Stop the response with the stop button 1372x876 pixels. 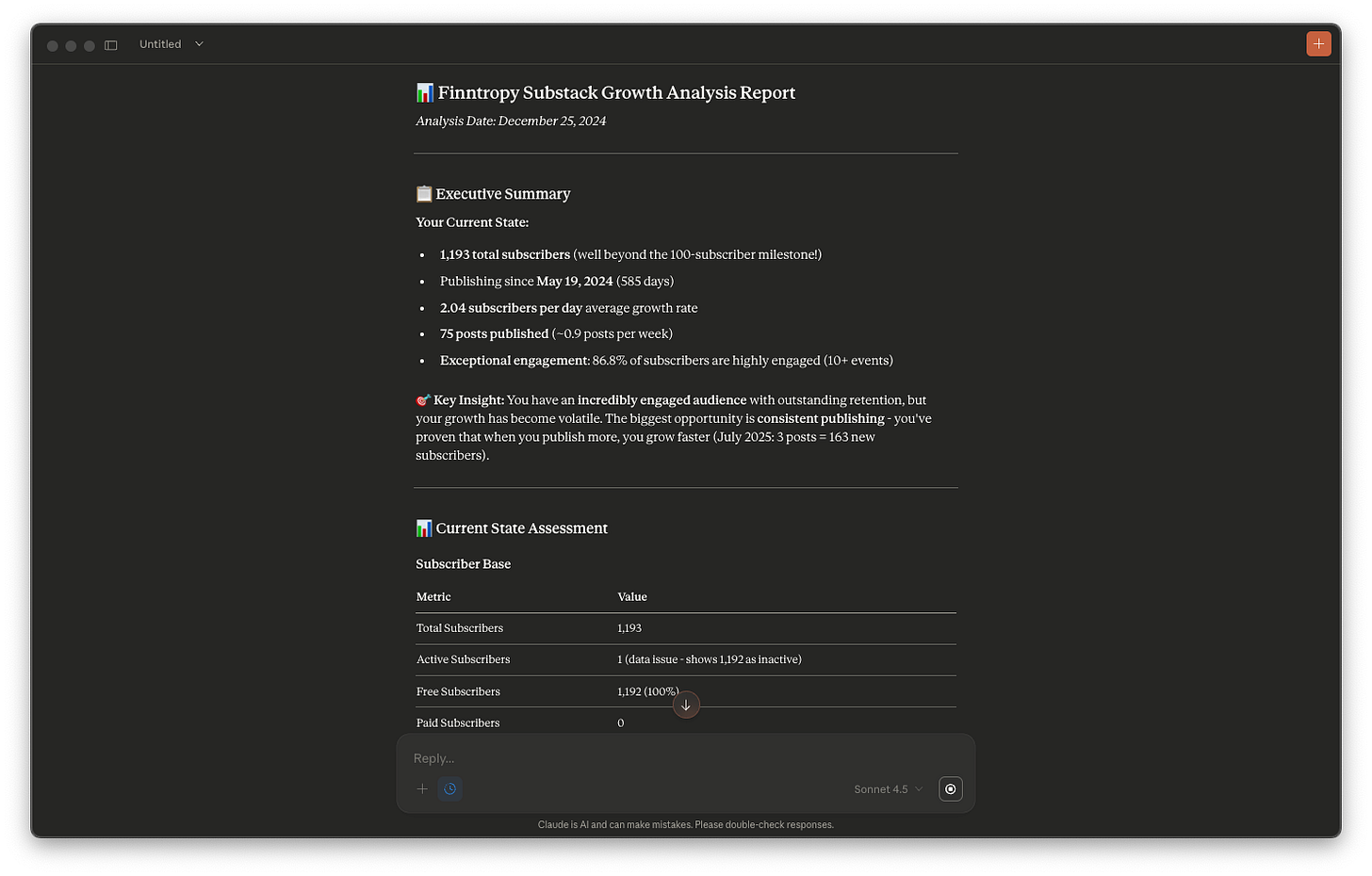[951, 789]
